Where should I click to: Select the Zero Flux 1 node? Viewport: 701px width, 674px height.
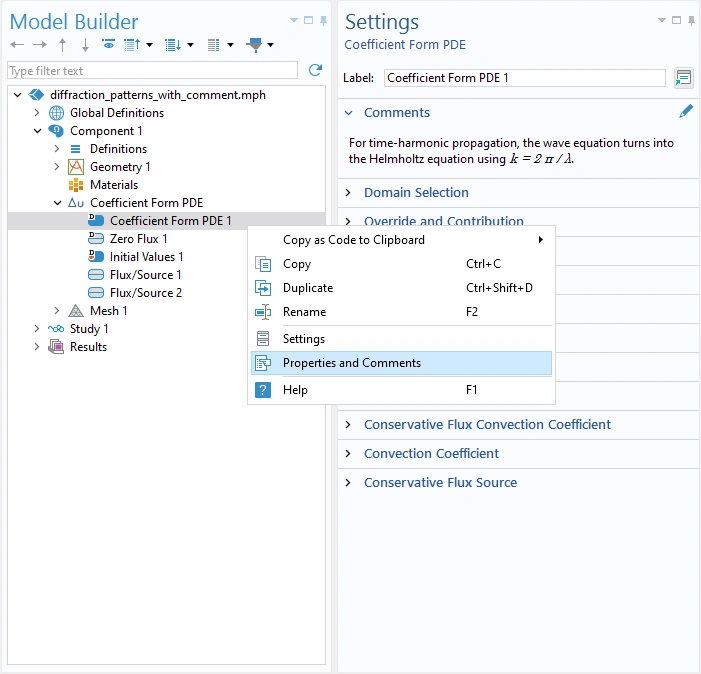(x=138, y=239)
